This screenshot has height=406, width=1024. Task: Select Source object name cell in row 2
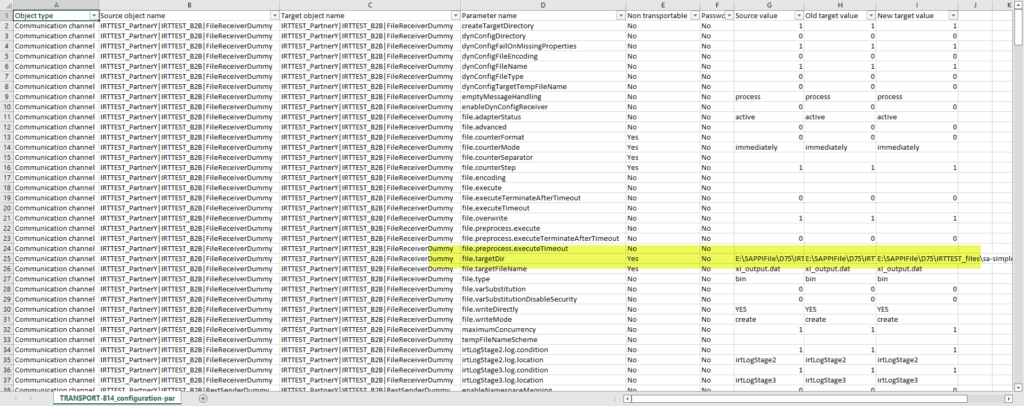tap(189, 25)
